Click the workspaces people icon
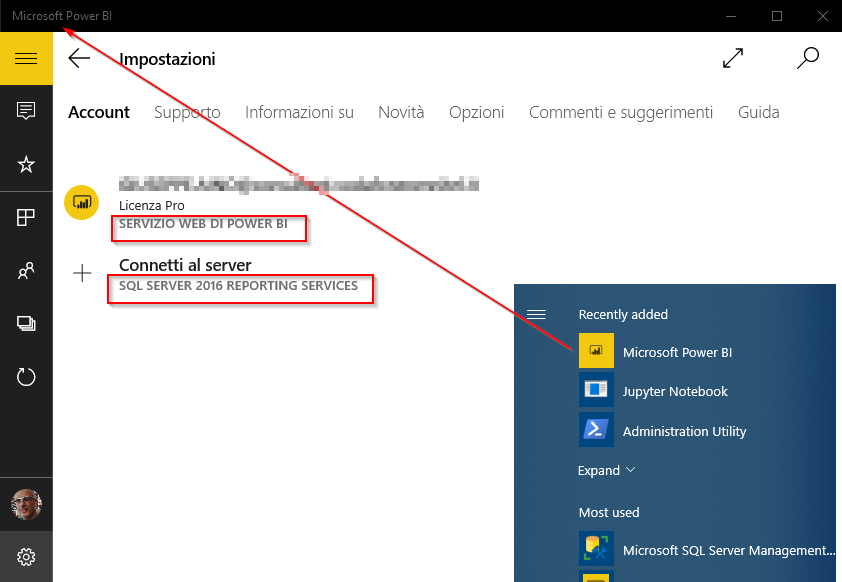 click(26, 270)
